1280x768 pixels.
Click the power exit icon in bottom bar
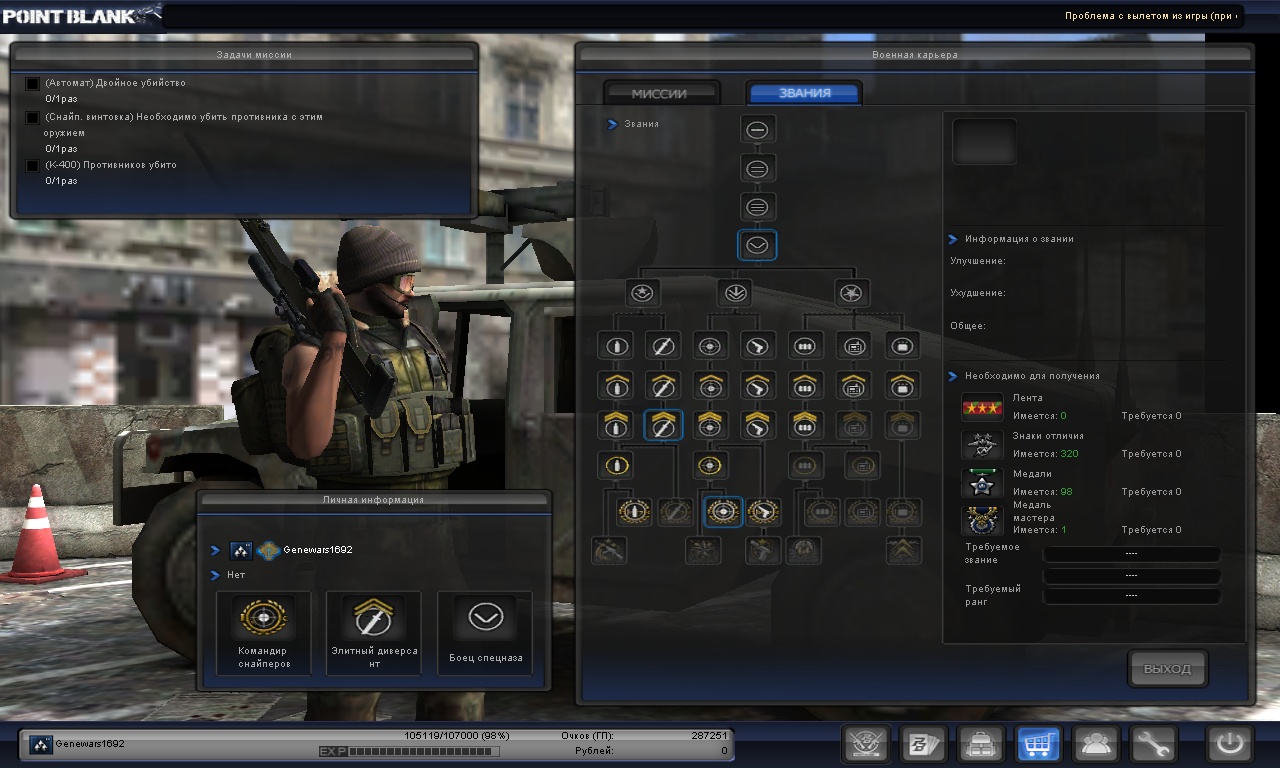pos(1230,744)
